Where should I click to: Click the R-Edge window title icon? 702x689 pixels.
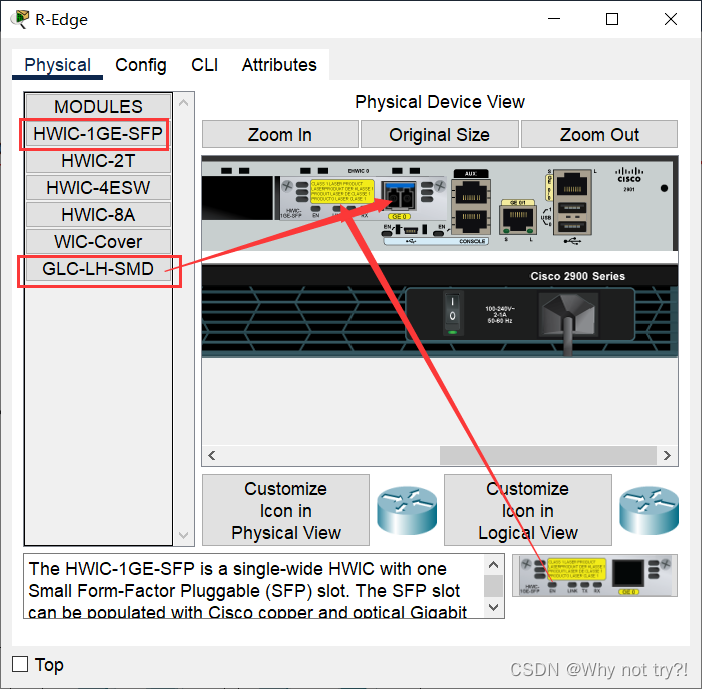click(20, 20)
